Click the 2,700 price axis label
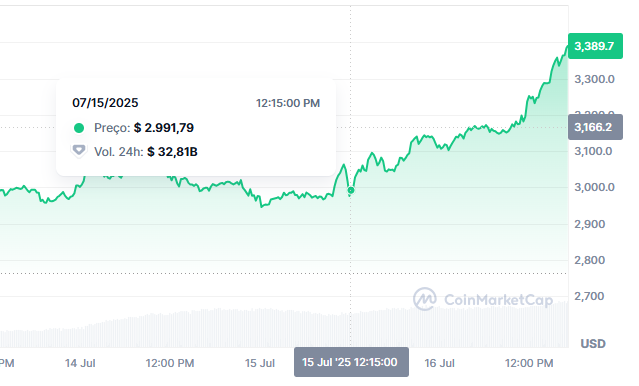Image resolution: width=639 pixels, height=386 pixels. pyautogui.click(x=589, y=296)
